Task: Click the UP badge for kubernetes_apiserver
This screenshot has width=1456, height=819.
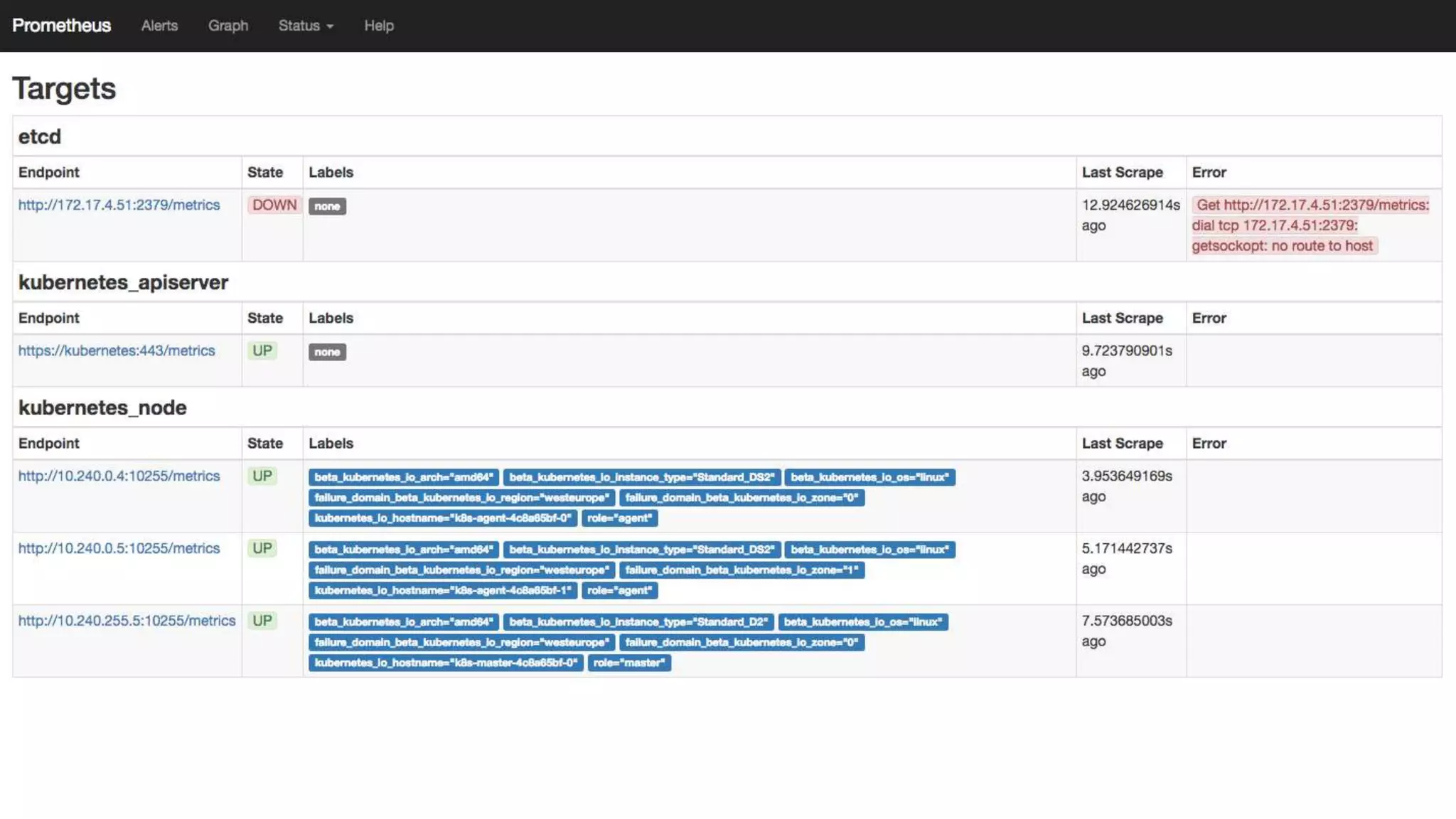Action: point(262,350)
